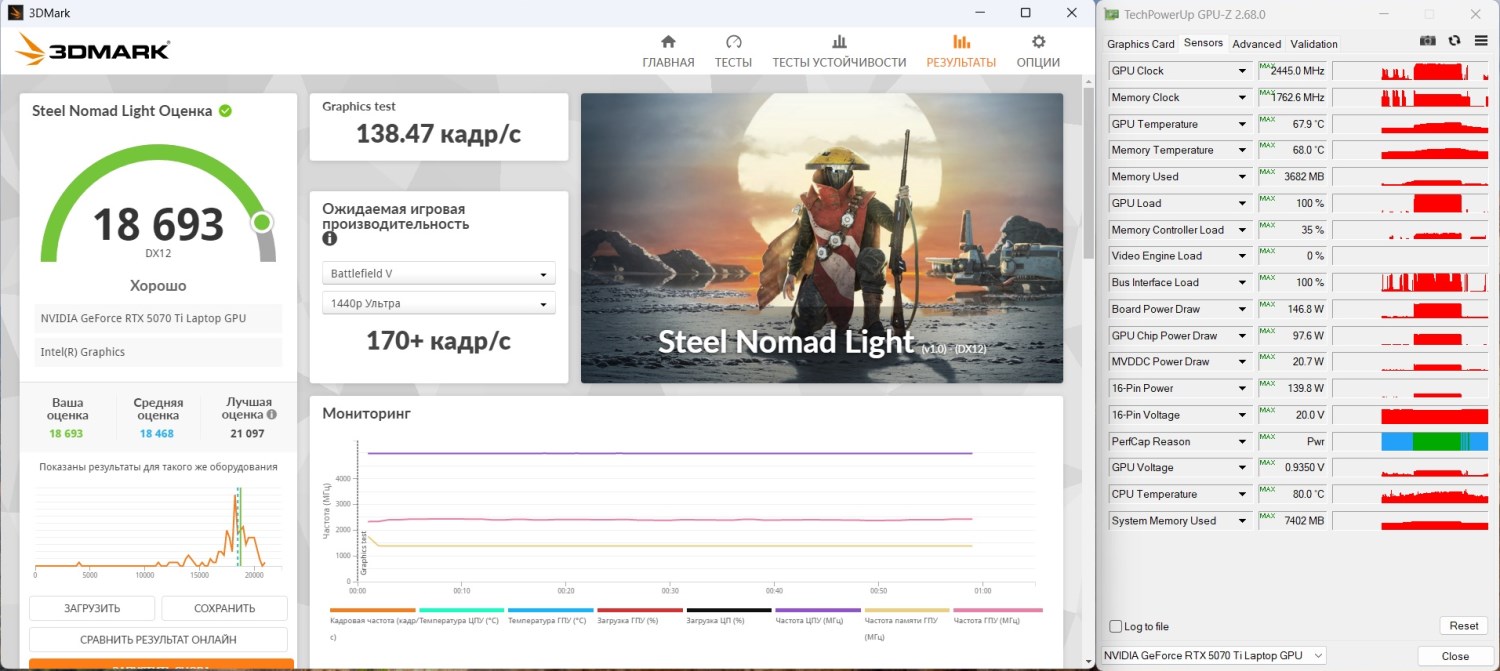Image resolution: width=1500 pixels, height=671 pixels.
Task: Click info icon beside Лучшая оценка
Action: 271,414
